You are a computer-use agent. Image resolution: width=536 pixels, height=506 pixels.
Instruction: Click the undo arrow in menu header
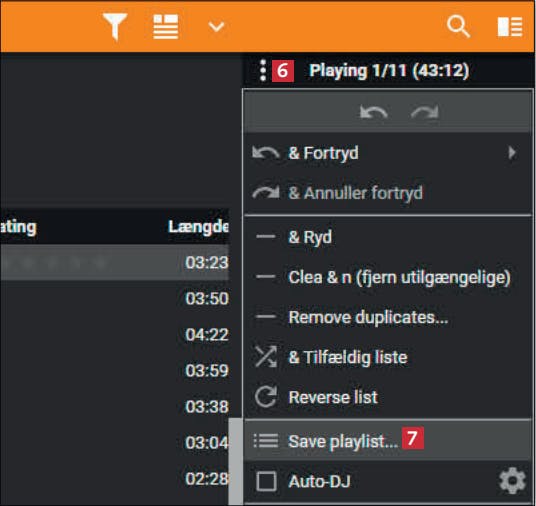[374, 112]
